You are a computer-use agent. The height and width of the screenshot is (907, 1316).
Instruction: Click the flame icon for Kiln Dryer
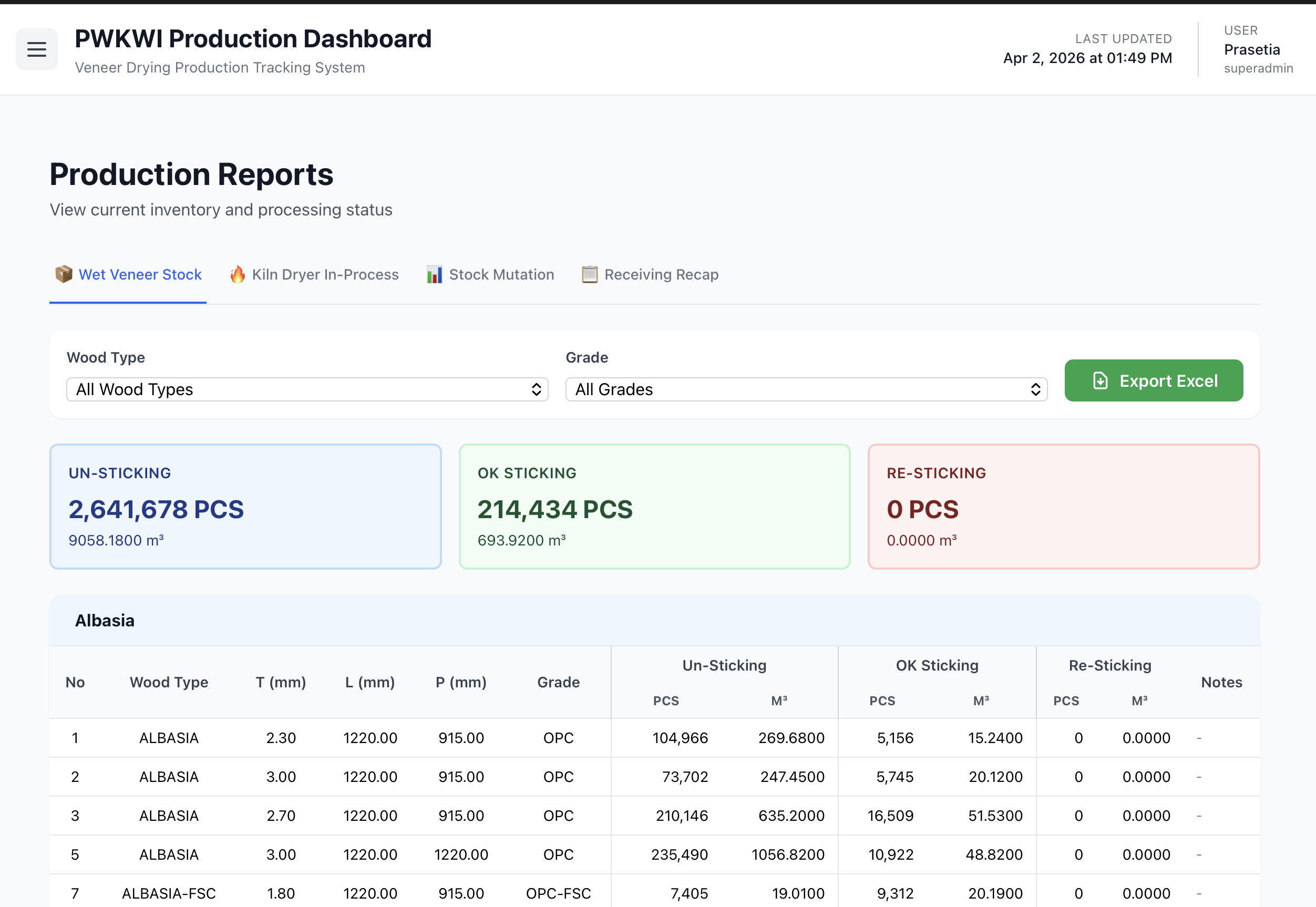click(238, 274)
